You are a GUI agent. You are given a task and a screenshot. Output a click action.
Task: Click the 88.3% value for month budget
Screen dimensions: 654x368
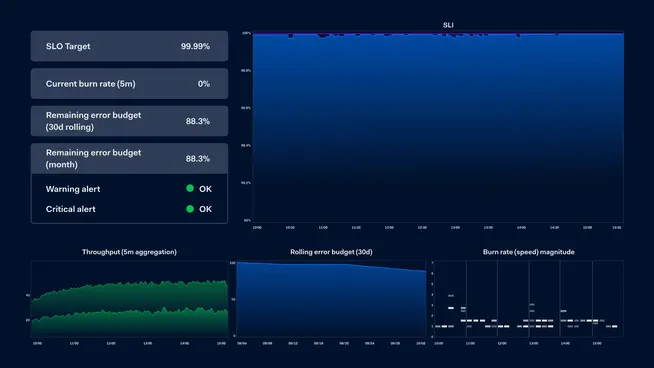point(198,159)
